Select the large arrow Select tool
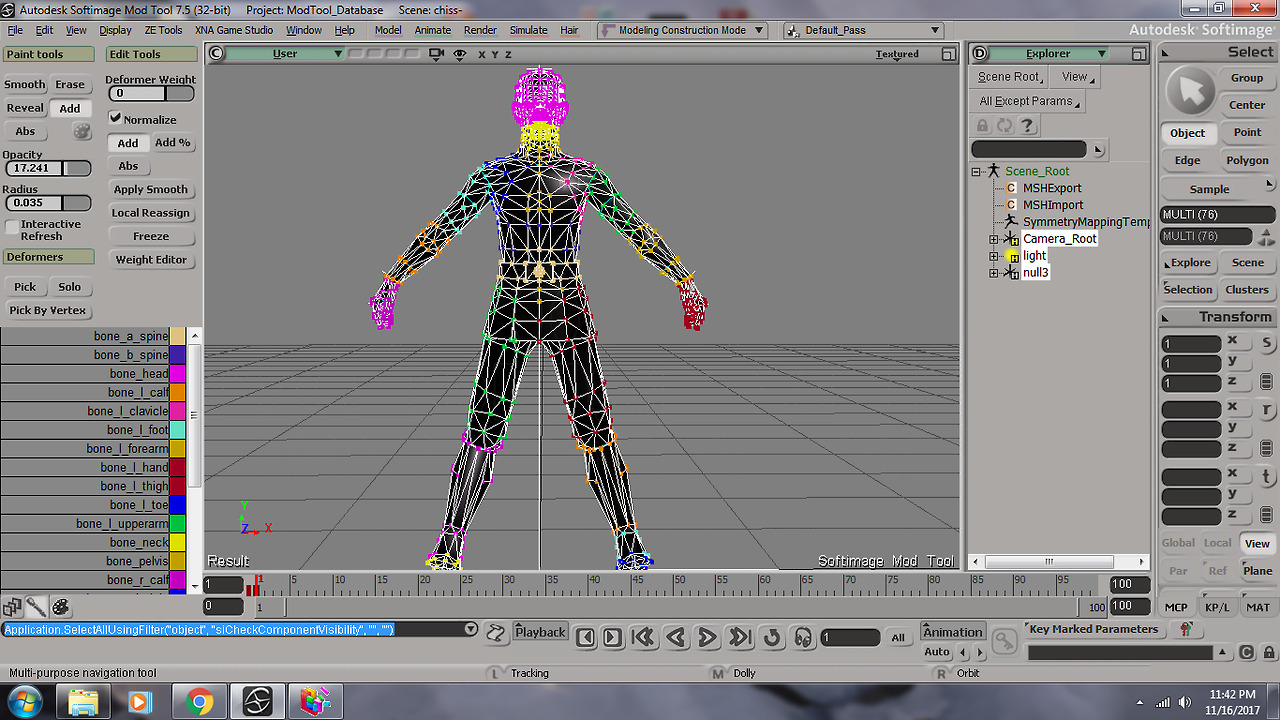This screenshot has height=720, width=1280. point(1189,92)
